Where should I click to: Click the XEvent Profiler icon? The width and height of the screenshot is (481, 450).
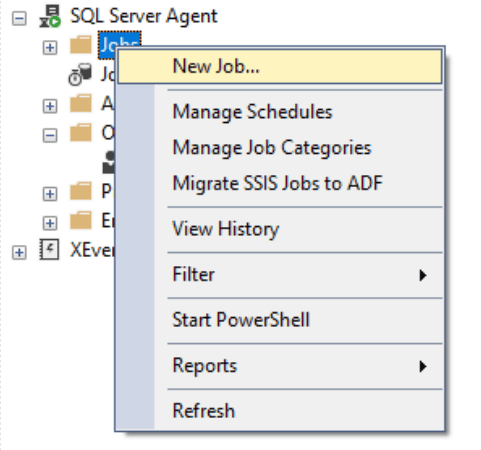point(49,249)
